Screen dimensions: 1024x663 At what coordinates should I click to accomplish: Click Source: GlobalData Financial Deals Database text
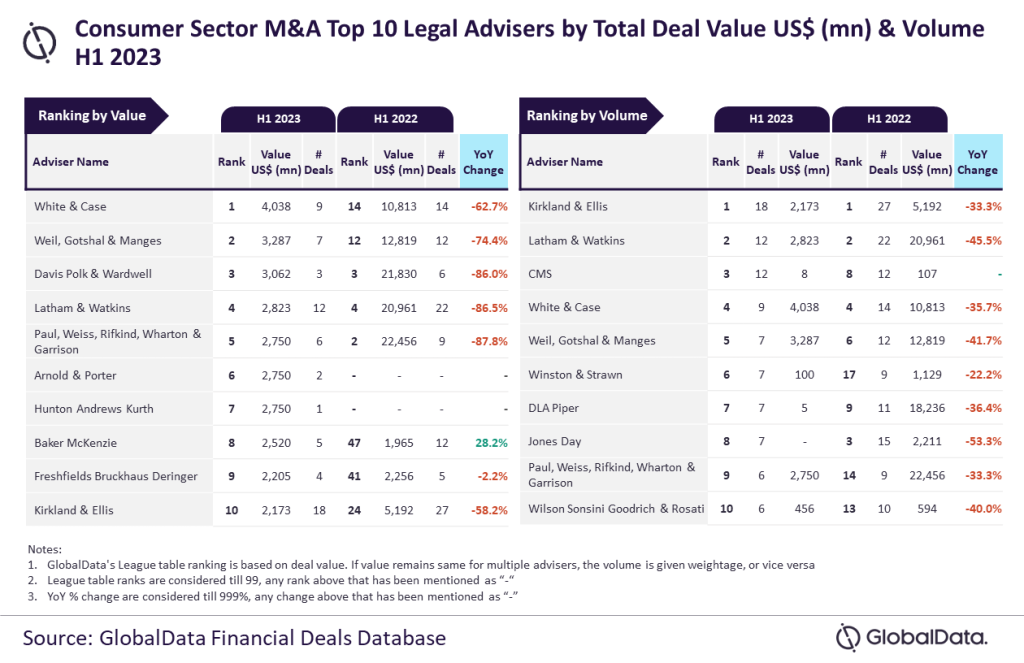click(x=234, y=638)
